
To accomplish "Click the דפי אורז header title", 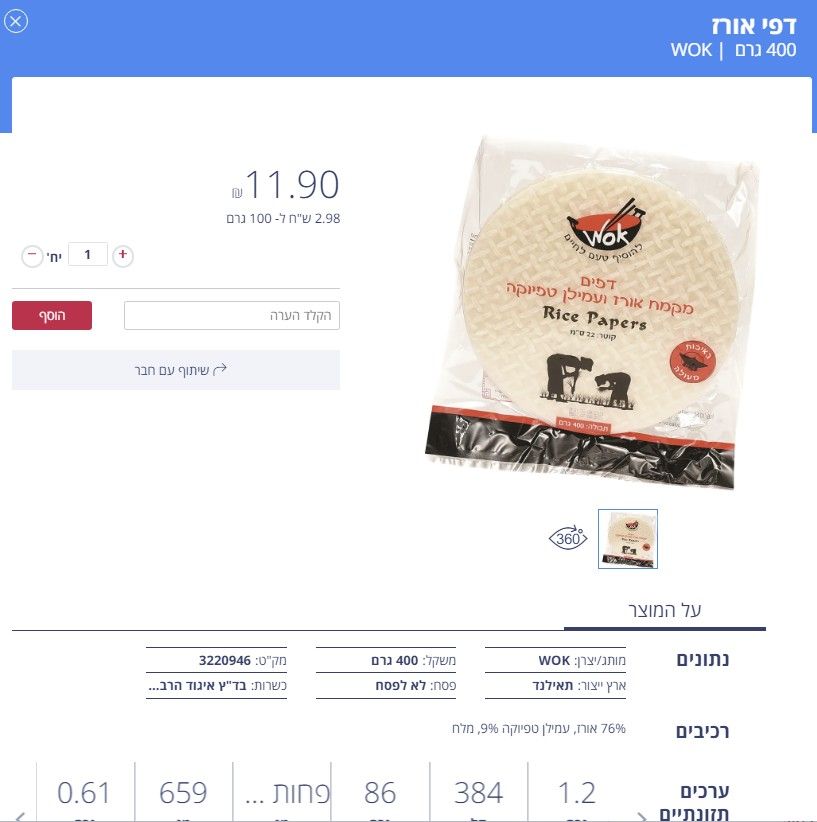I will click(754, 26).
